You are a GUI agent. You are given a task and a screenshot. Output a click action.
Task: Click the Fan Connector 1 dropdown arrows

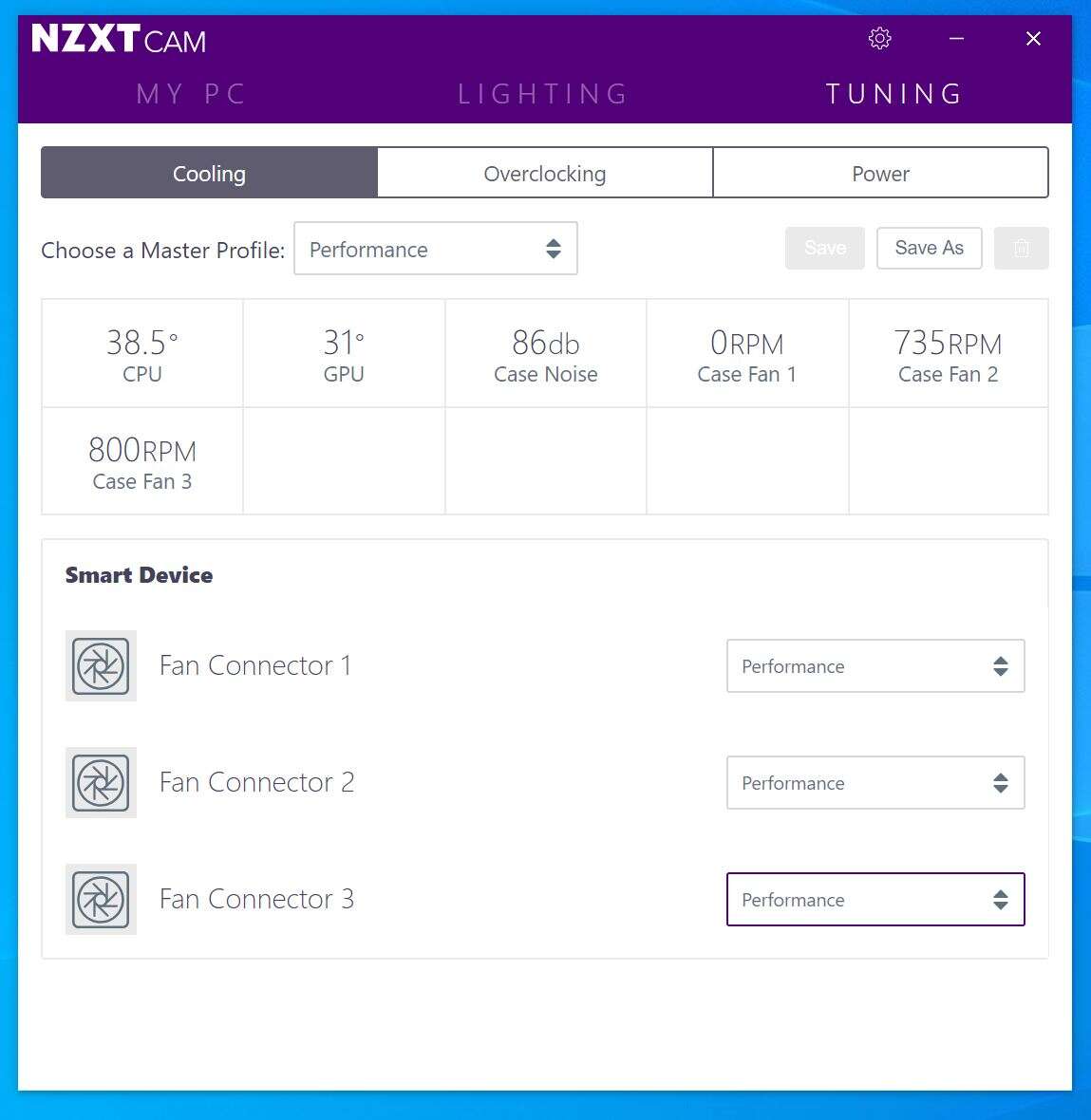click(x=1001, y=666)
